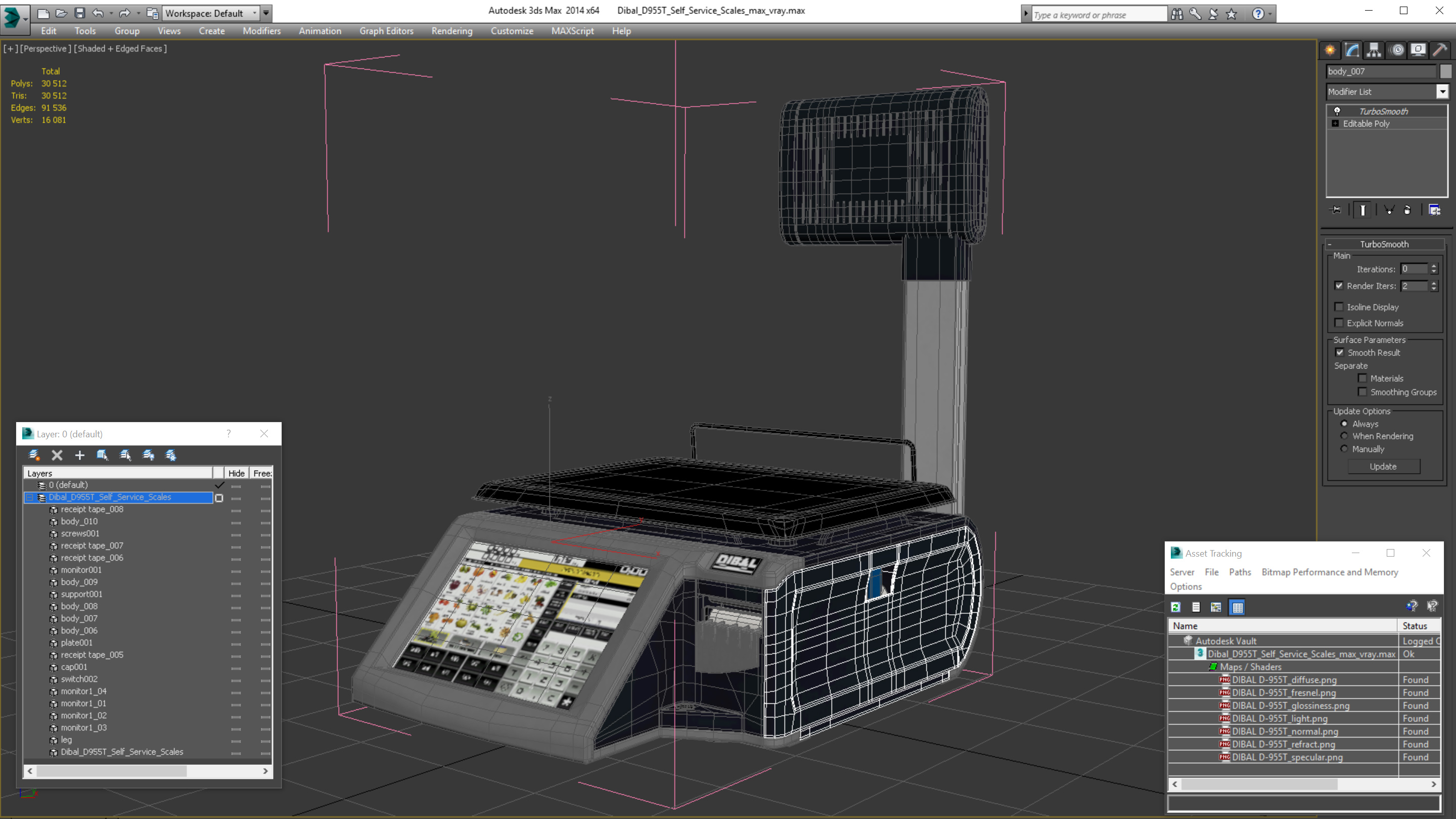The image size is (1456, 819).
Task: Enable Explicit Normals checkbox
Action: 1339,323
